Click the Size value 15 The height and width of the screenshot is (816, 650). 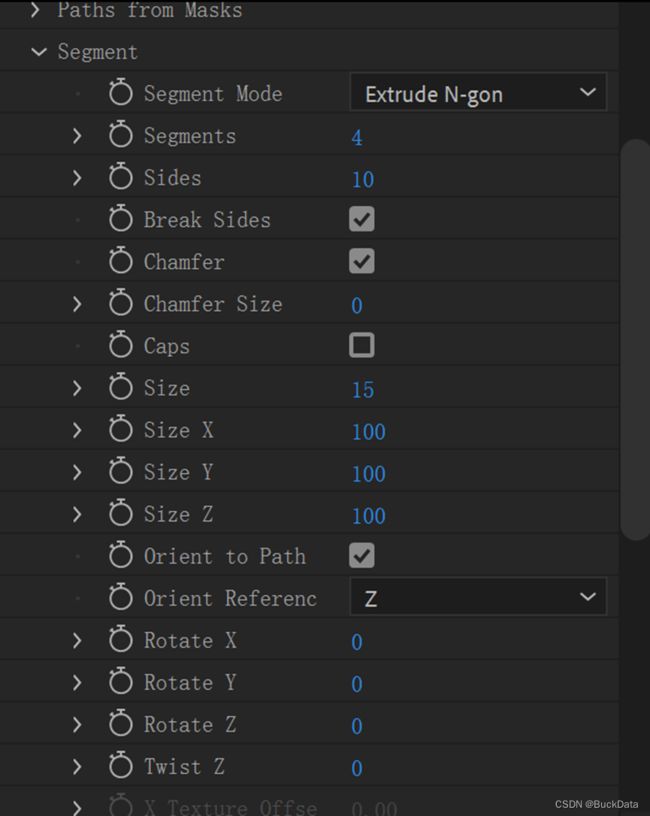(363, 389)
